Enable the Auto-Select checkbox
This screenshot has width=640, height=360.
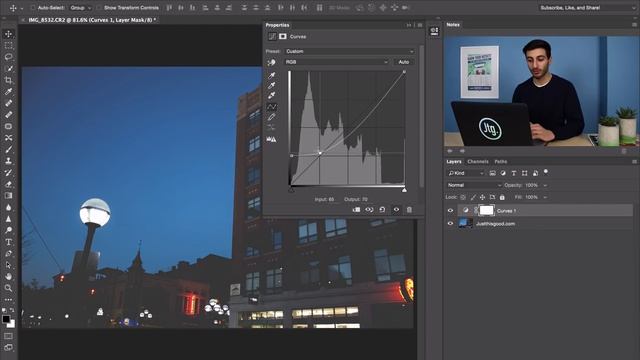point(33,8)
